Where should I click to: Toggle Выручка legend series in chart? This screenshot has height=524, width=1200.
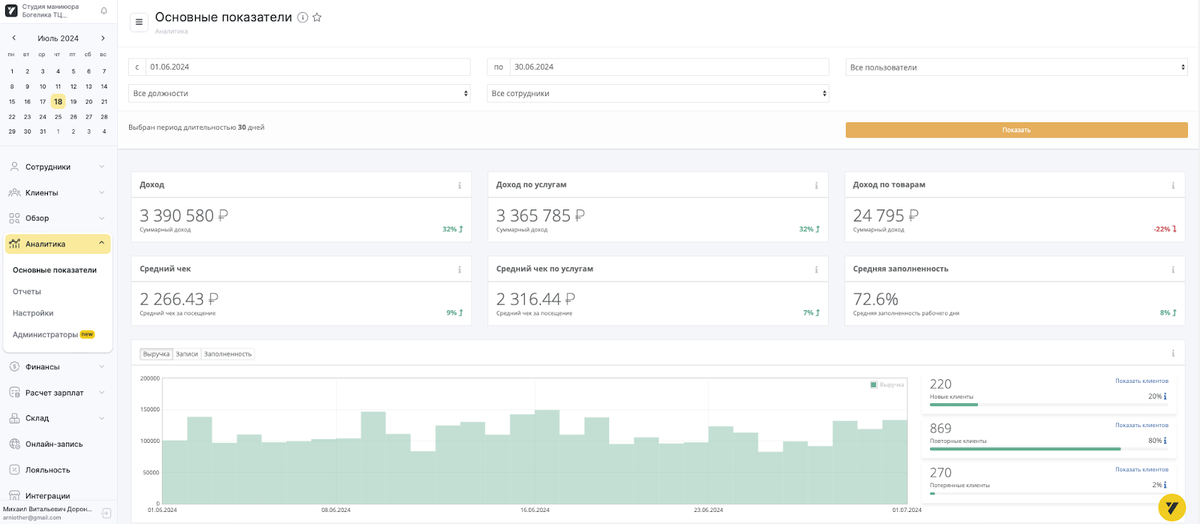887,385
